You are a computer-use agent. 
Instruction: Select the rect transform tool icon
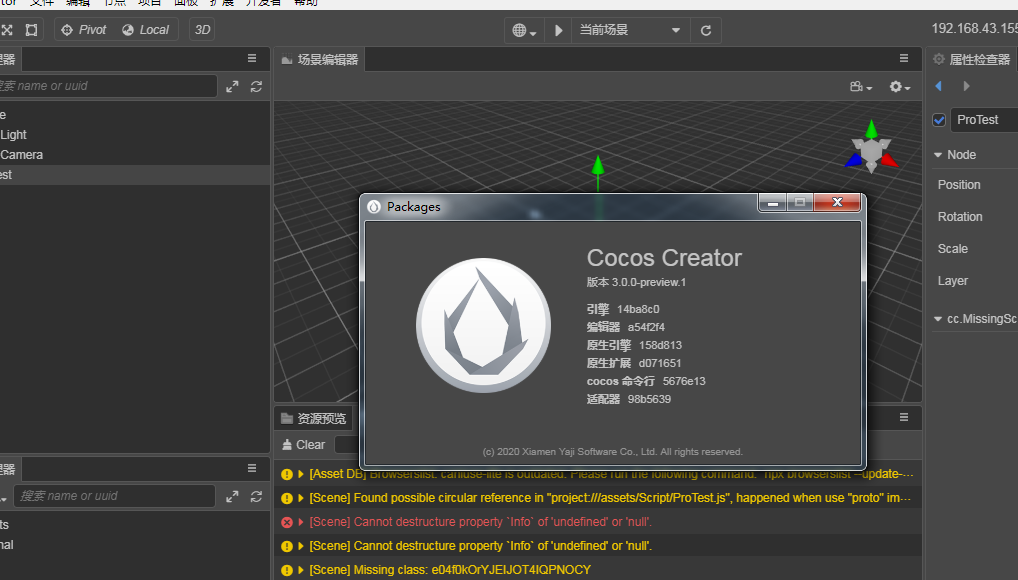tap(31, 30)
